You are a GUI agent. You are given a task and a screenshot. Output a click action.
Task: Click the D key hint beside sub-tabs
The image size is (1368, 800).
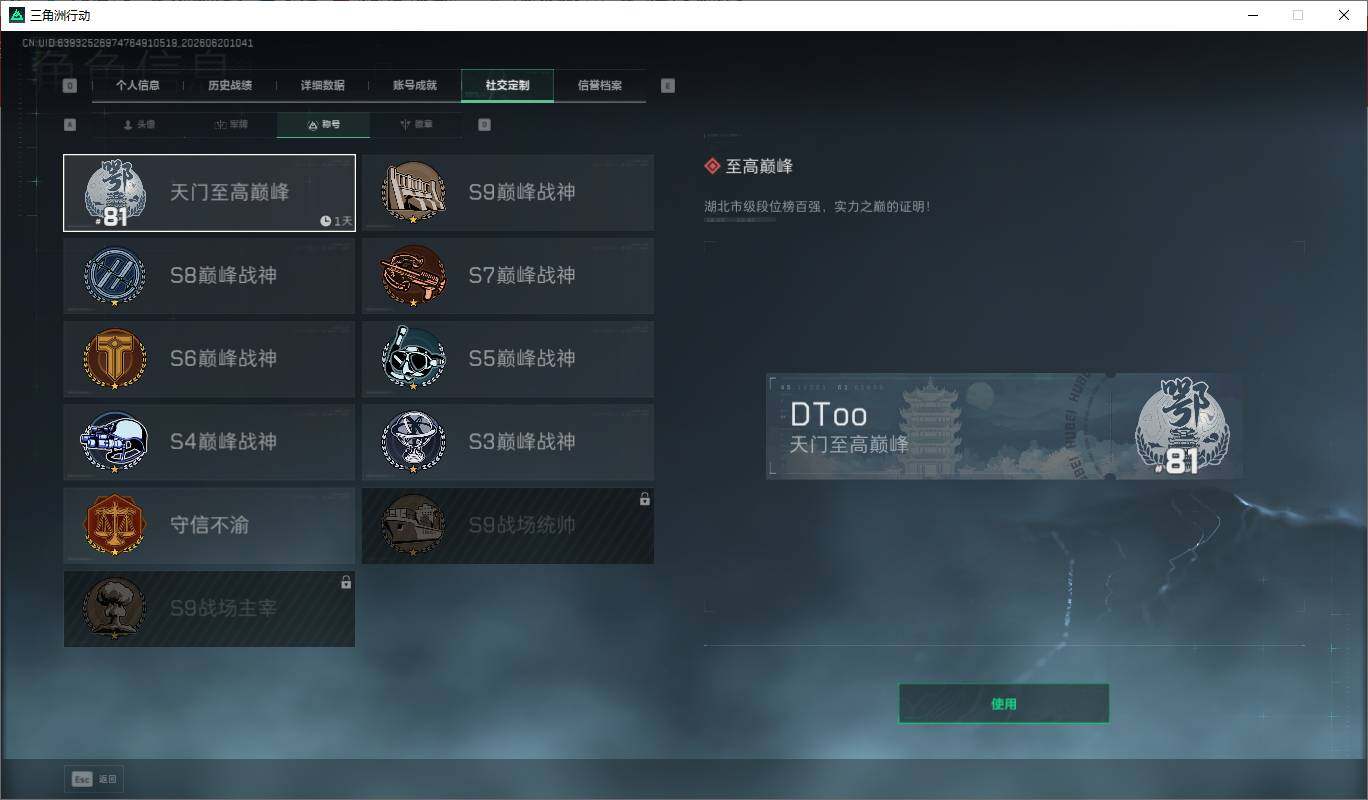tap(484, 125)
